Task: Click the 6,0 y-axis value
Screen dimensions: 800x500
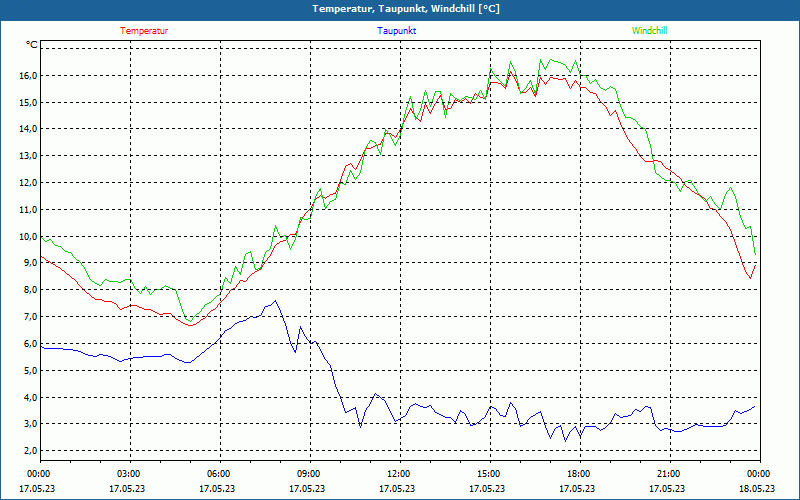Action: [x=31, y=343]
